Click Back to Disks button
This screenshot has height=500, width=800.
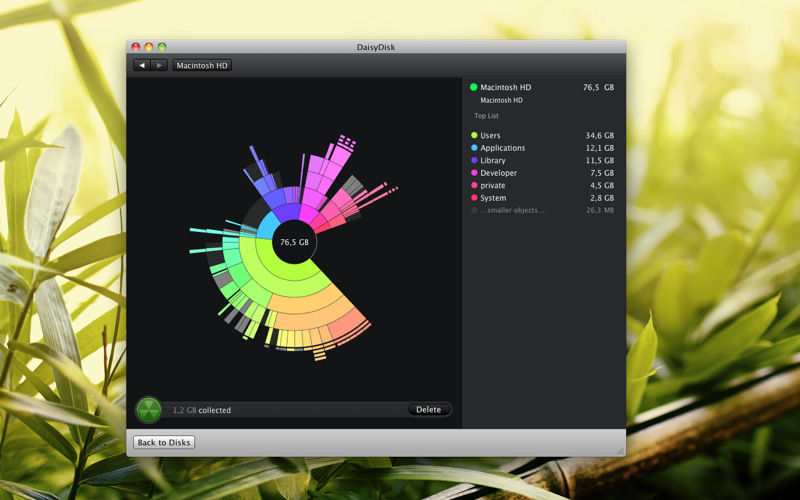pyautogui.click(x=164, y=442)
